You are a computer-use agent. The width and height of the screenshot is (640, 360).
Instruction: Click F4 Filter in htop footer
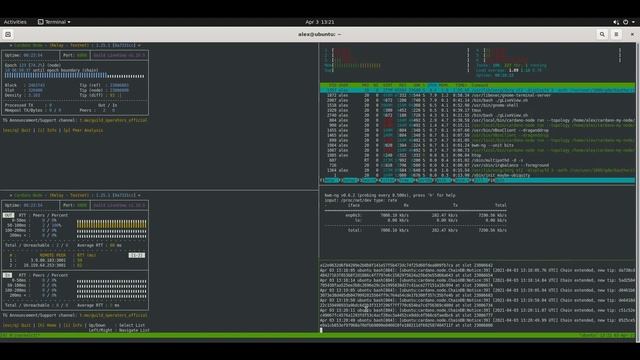387,180
